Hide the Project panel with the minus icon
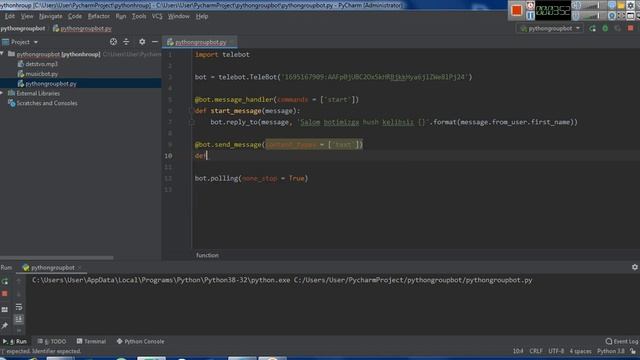This screenshot has width=640, height=360. pos(155,42)
